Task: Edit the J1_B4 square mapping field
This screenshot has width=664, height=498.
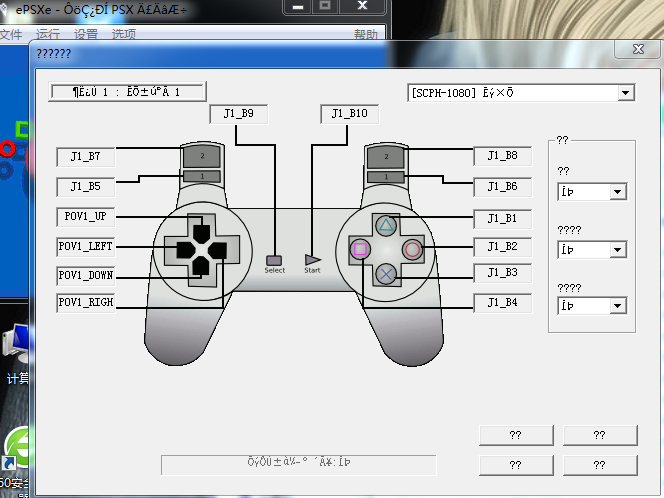Action: (502, 303)
